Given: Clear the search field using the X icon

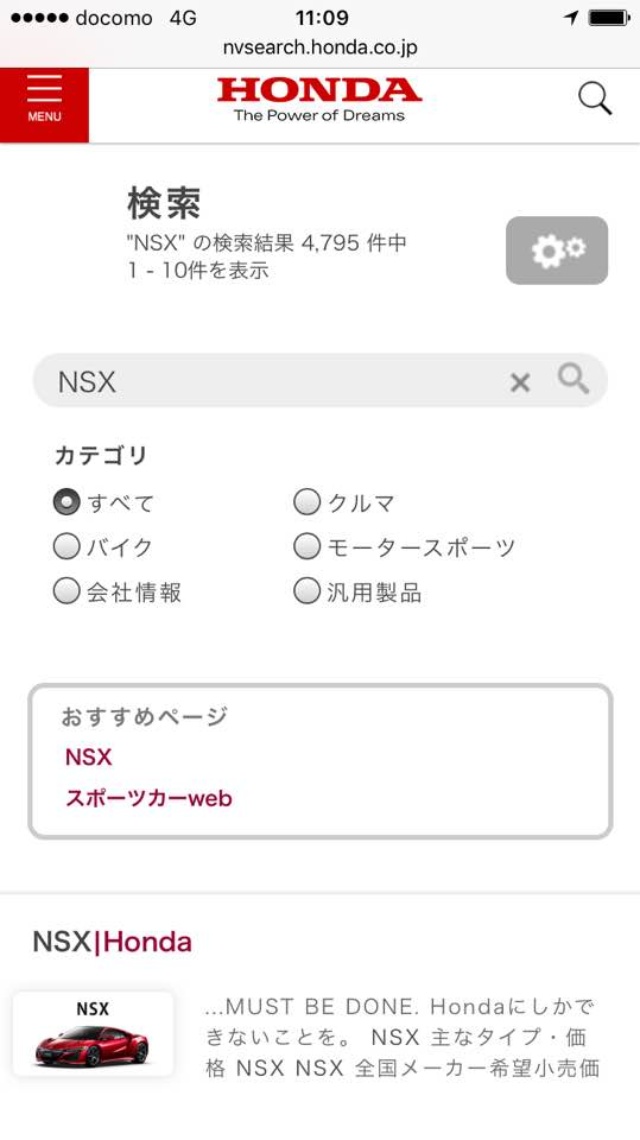Looking at the screenshot, I should (x=519, y=382).
